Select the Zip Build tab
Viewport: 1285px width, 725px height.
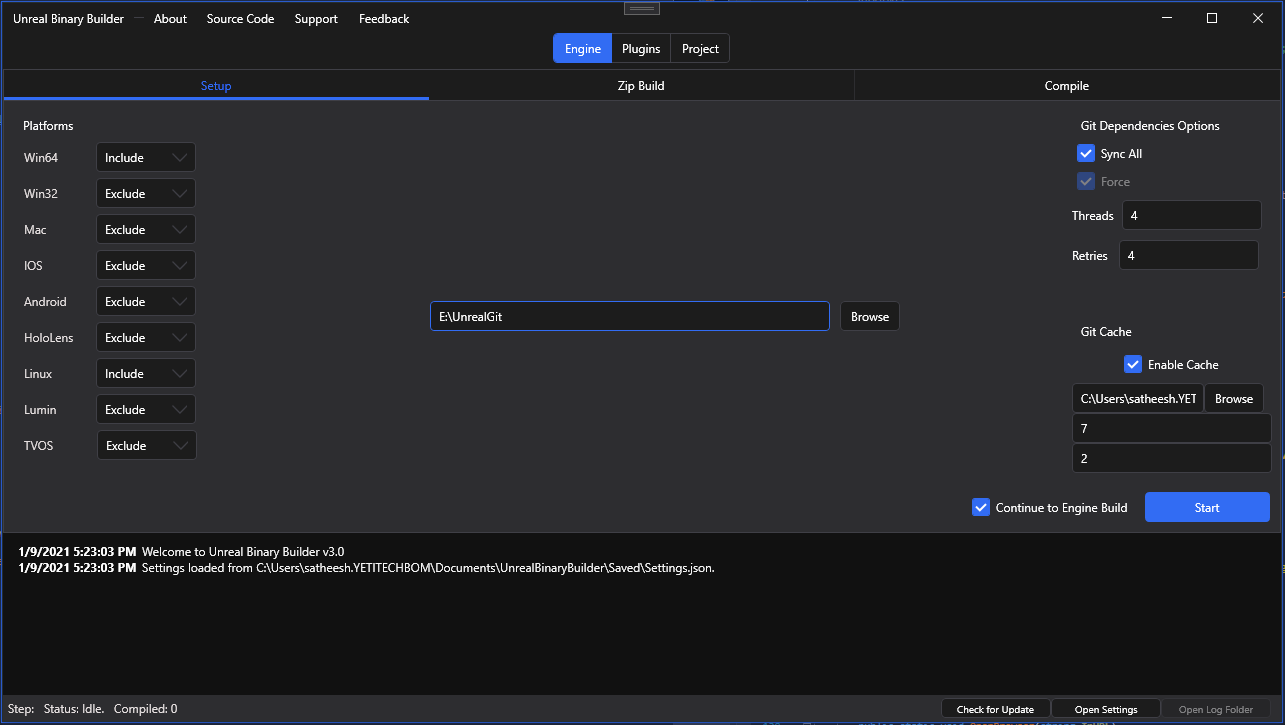[641, 85]
